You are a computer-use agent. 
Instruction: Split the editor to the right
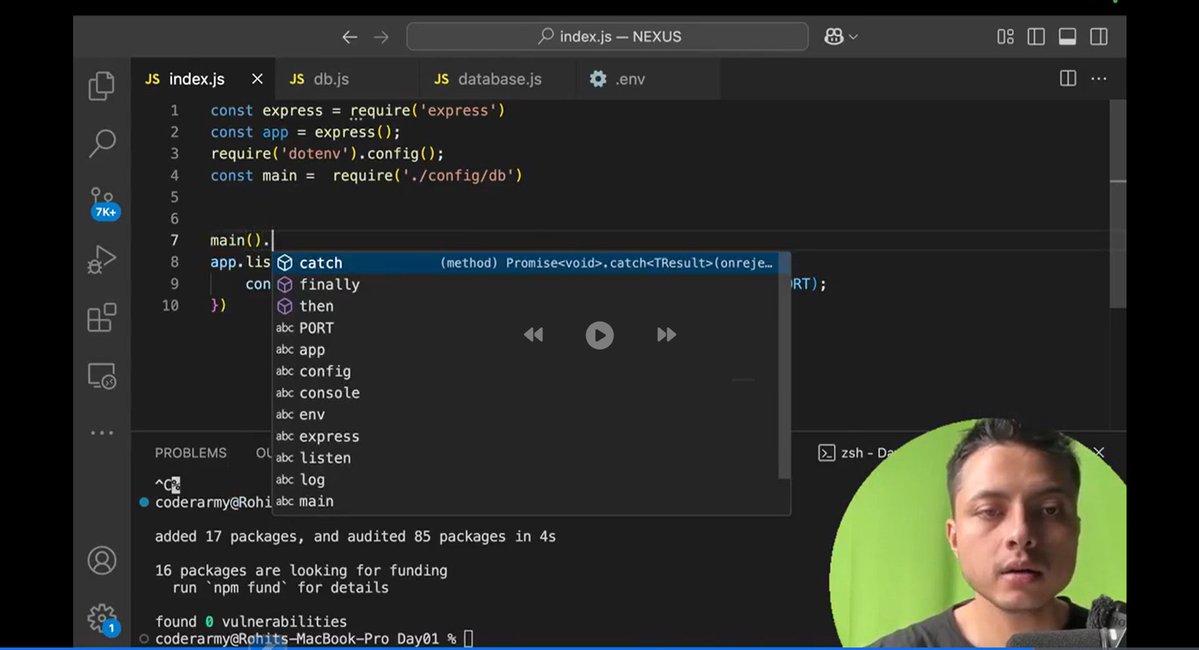coord(1068,79)
